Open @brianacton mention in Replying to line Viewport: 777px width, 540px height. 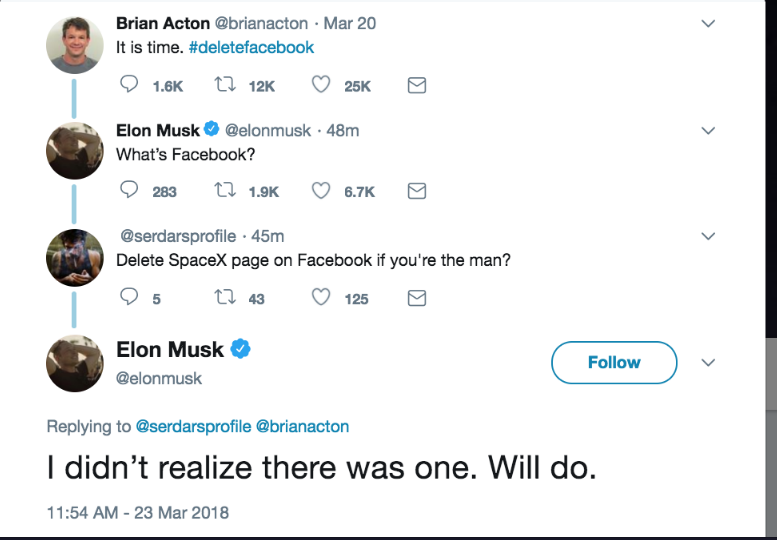(303, 426)
